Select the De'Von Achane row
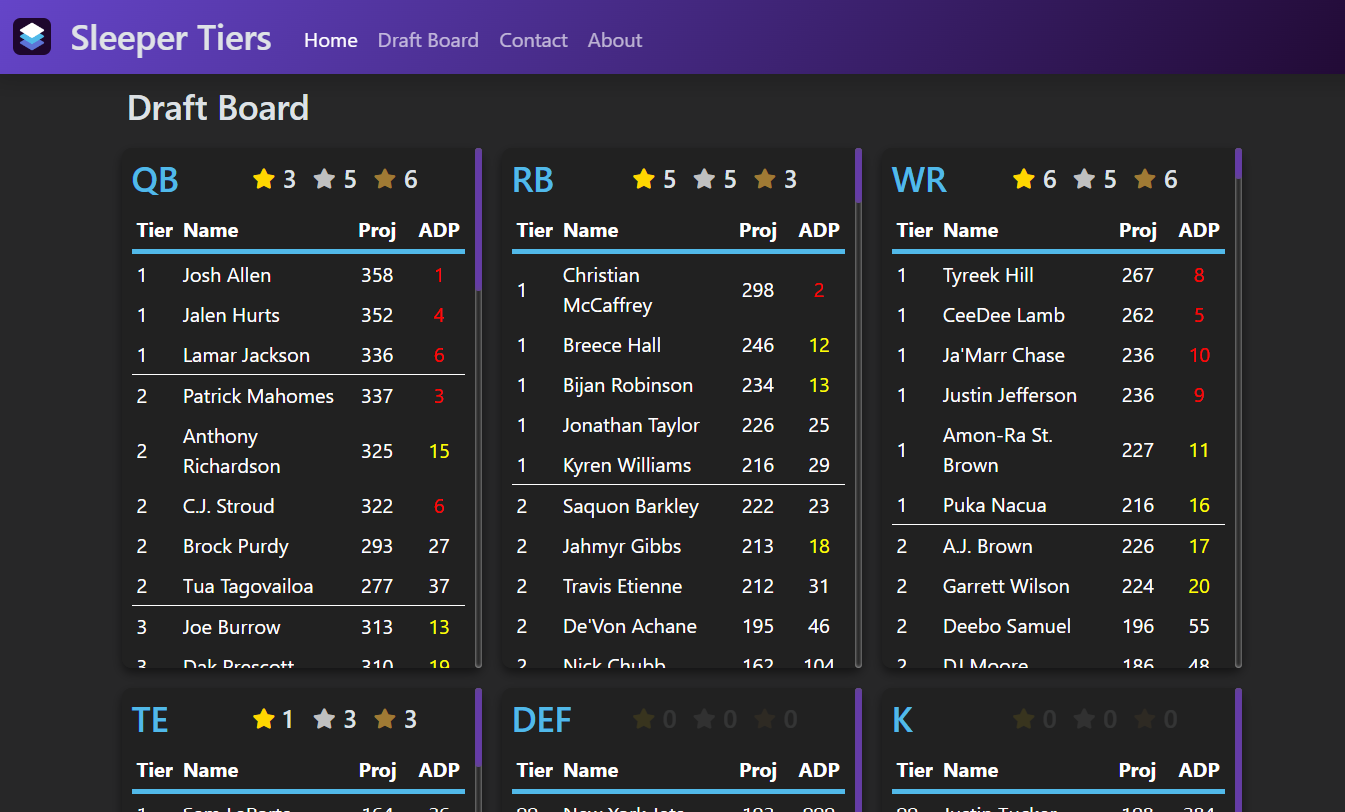 (678, 626)
